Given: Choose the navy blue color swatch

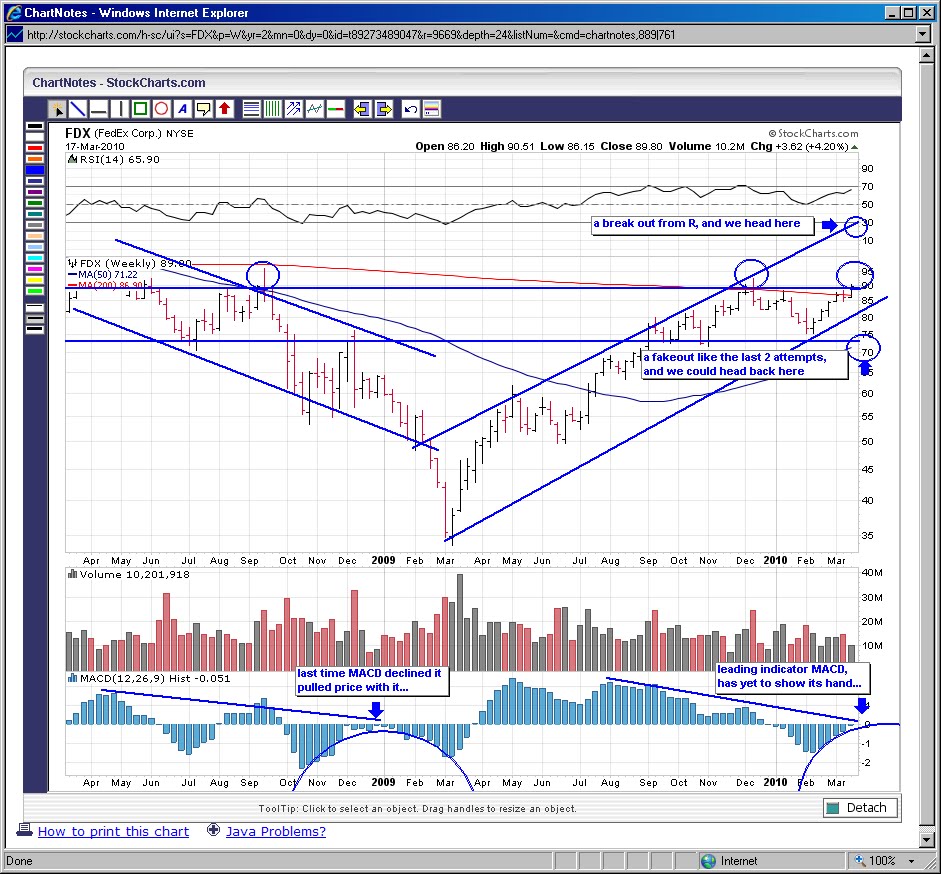Looking at the screenshot, I should click(x=35, y=181).
